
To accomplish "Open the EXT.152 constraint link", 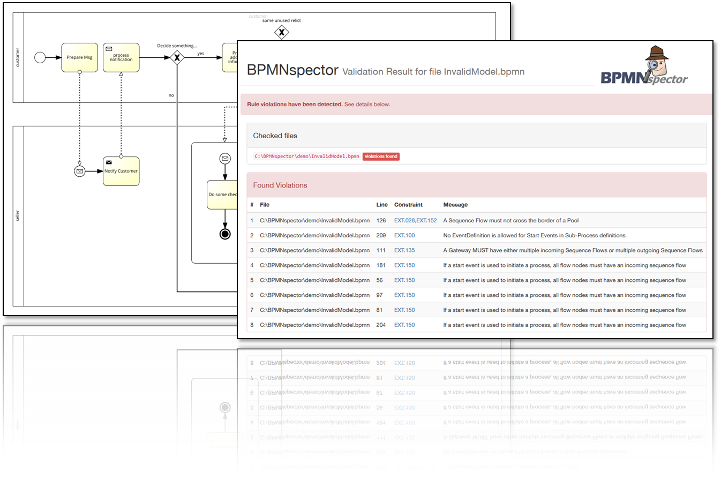I will pos(427,220).
